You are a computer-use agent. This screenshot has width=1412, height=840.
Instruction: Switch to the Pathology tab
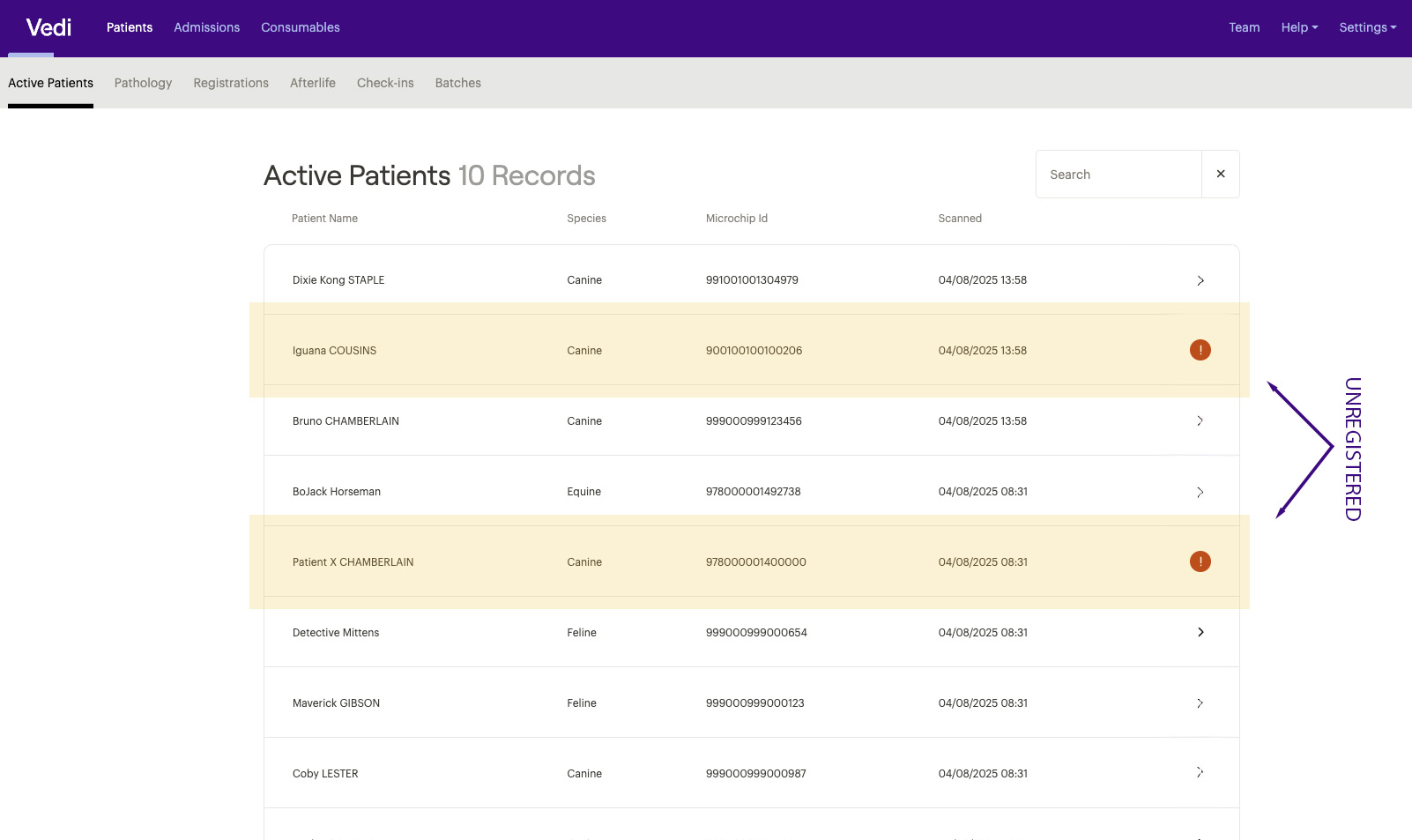point(143,83)
